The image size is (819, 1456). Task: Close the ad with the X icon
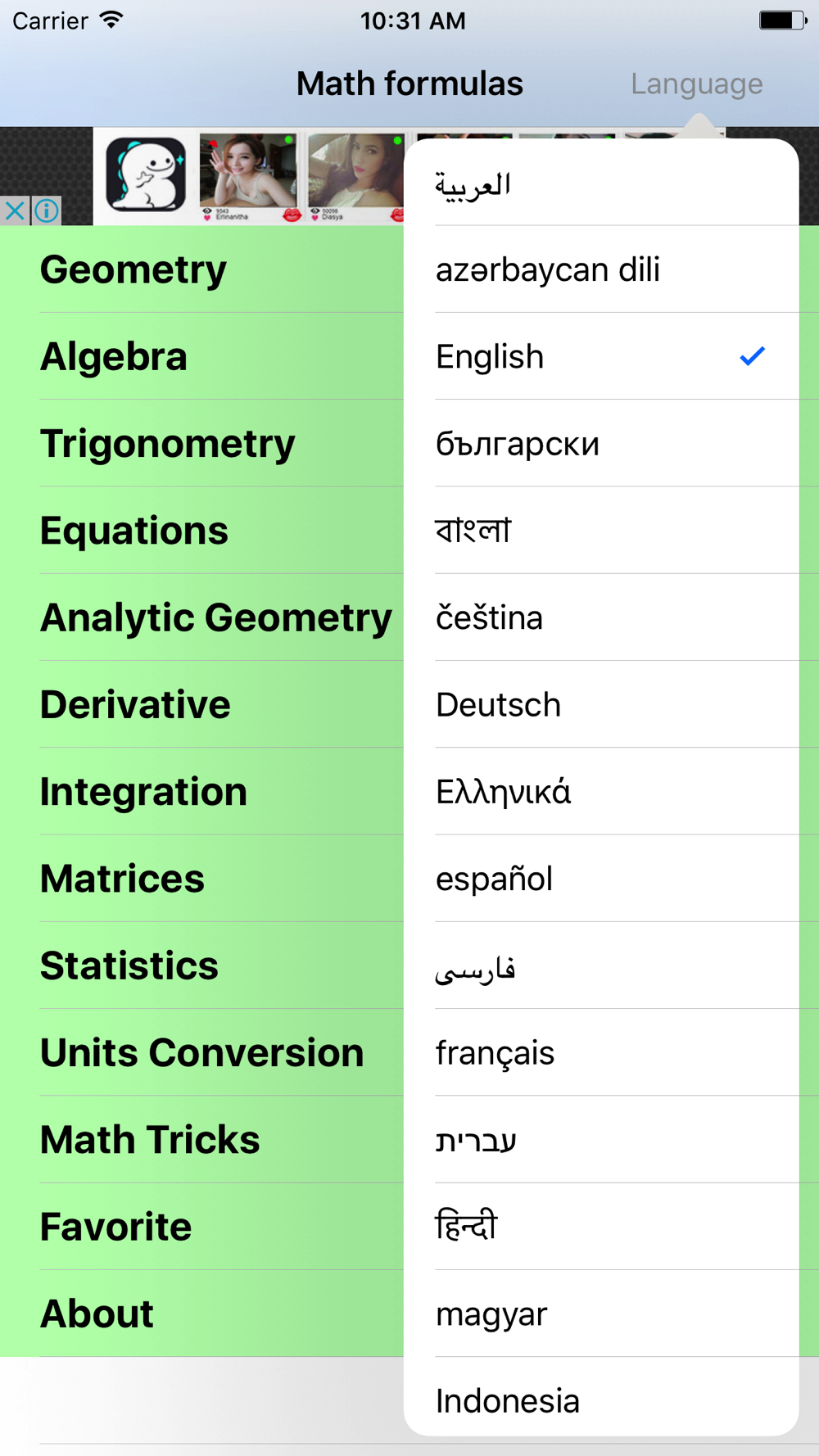click(15, 211)
